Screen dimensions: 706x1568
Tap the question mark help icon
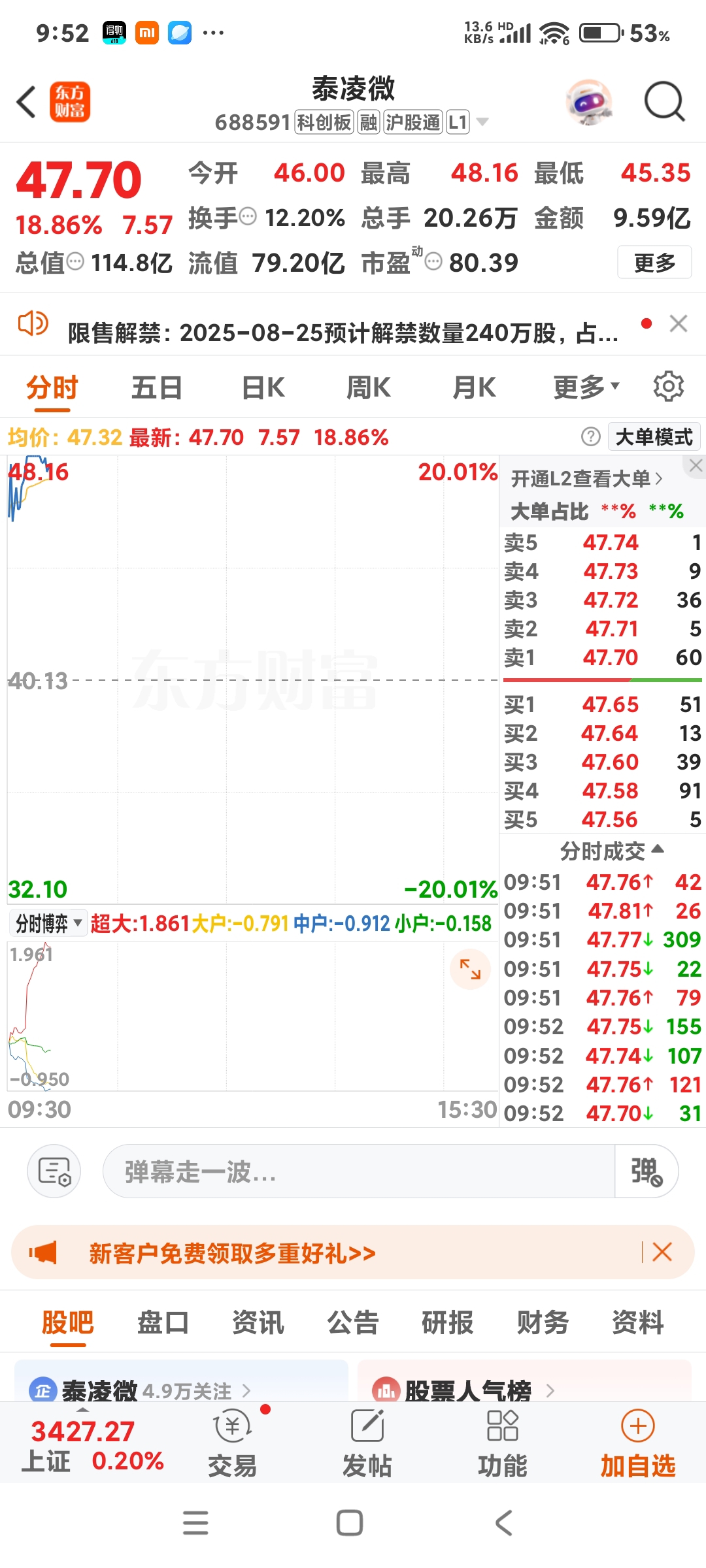tap(591, 436)
